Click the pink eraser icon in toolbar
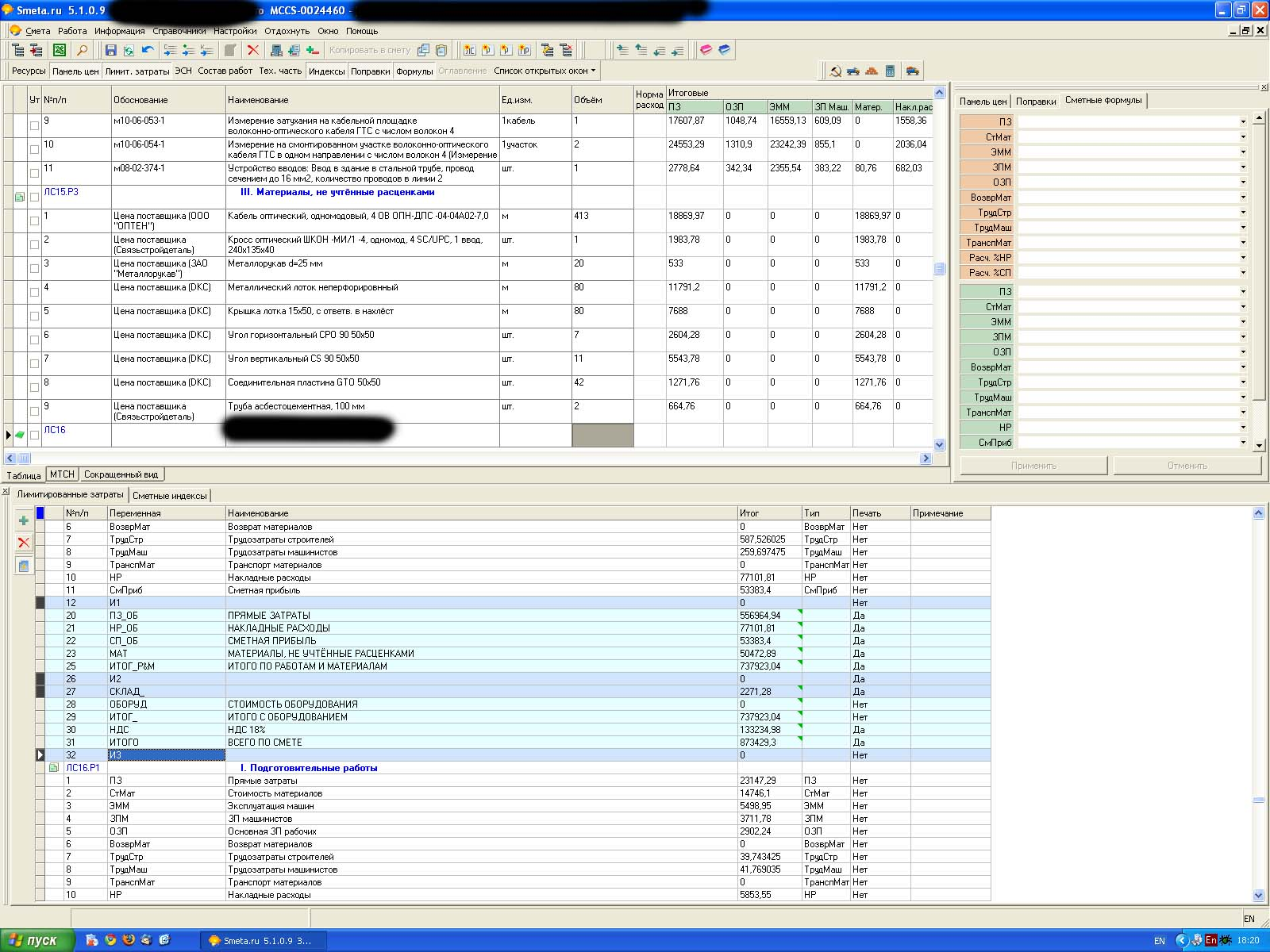The width and height of the screenshot is (1270, 952). pyautogui.click(x=706, y=50)
